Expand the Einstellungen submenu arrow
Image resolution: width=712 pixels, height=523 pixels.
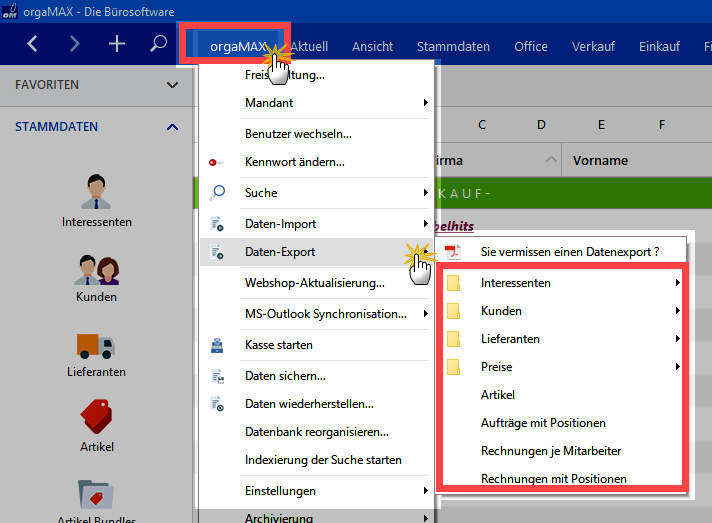pyautogui.click(x=425, y=490)
